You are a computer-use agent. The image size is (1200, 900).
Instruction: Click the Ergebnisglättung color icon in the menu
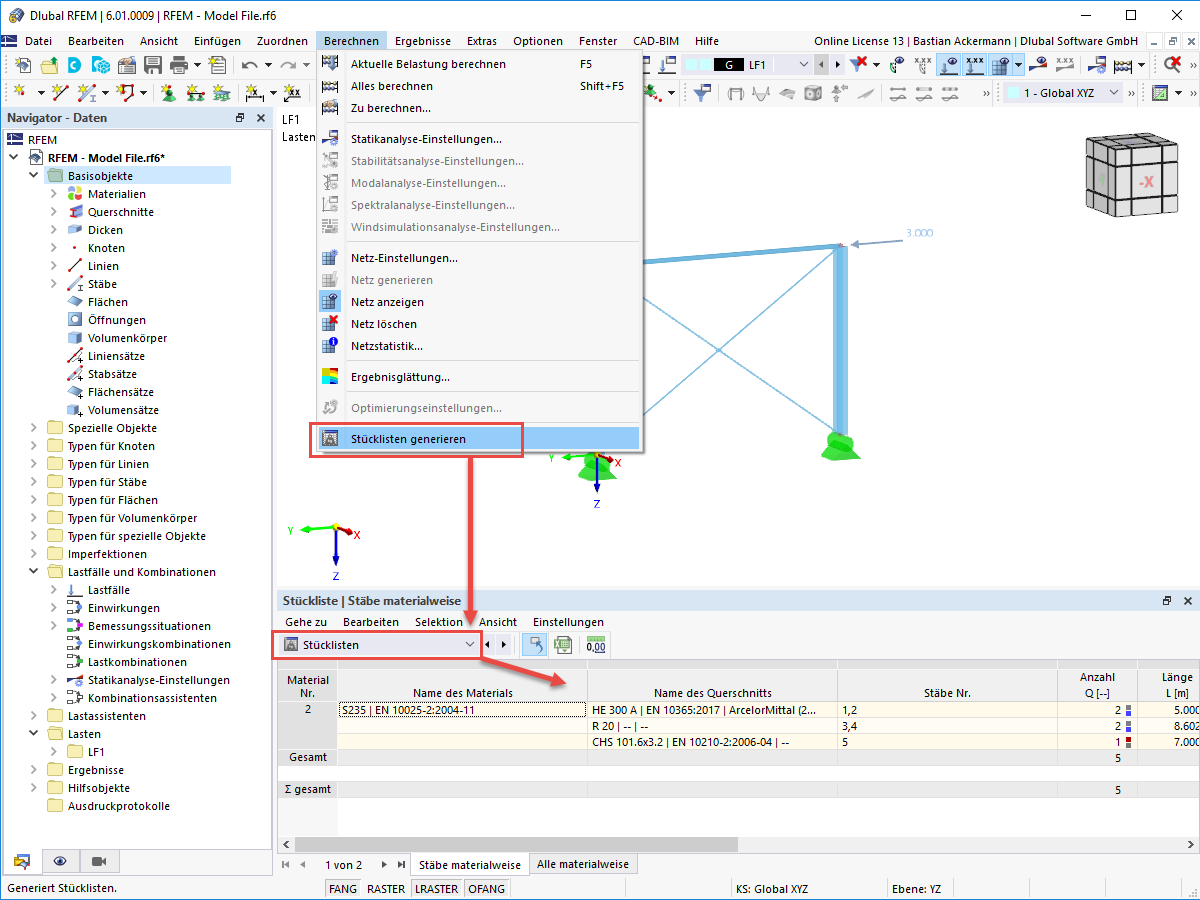pyautogui.click(x=330, y=375)
